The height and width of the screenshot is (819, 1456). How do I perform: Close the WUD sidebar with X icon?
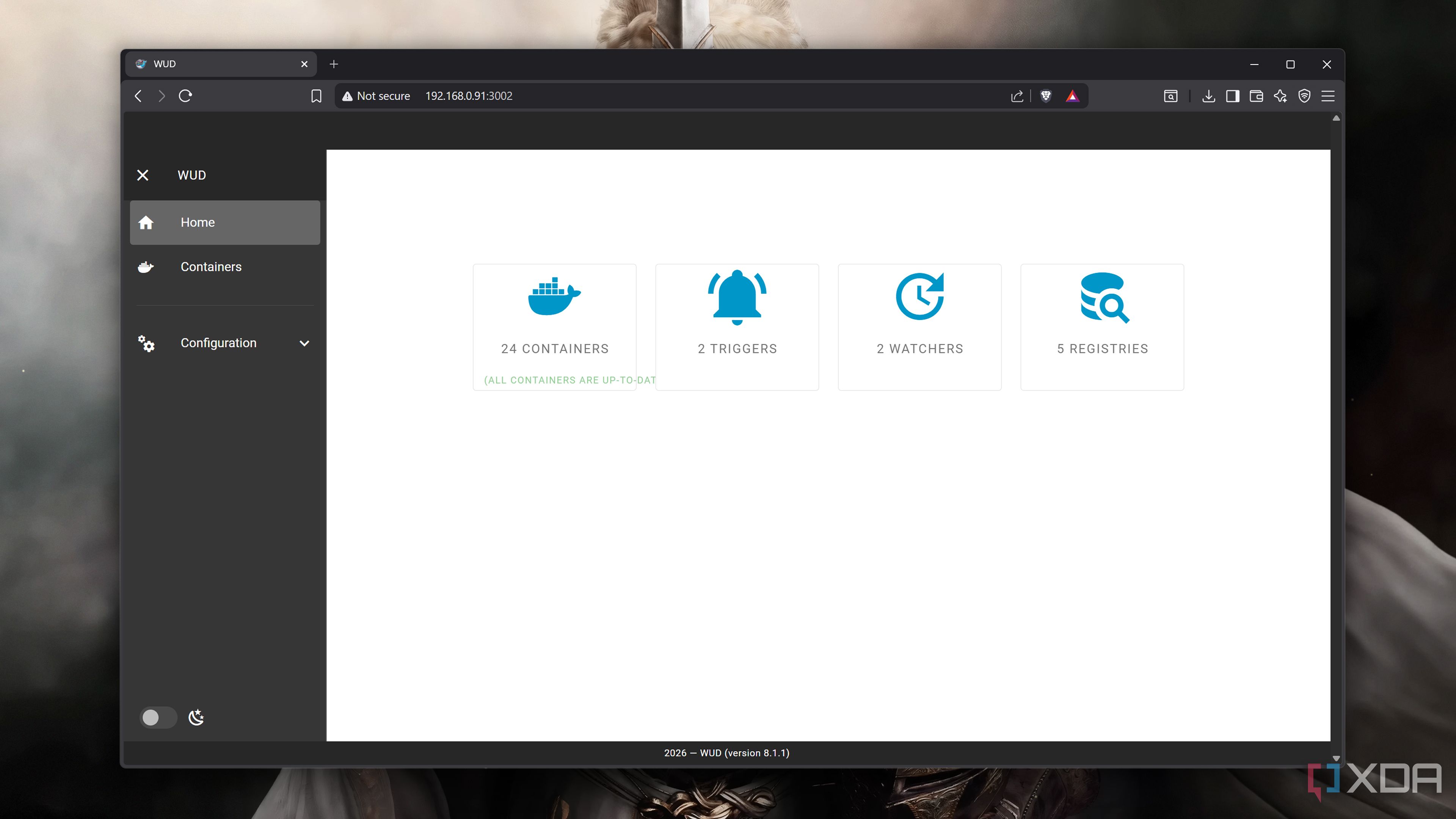143,175
